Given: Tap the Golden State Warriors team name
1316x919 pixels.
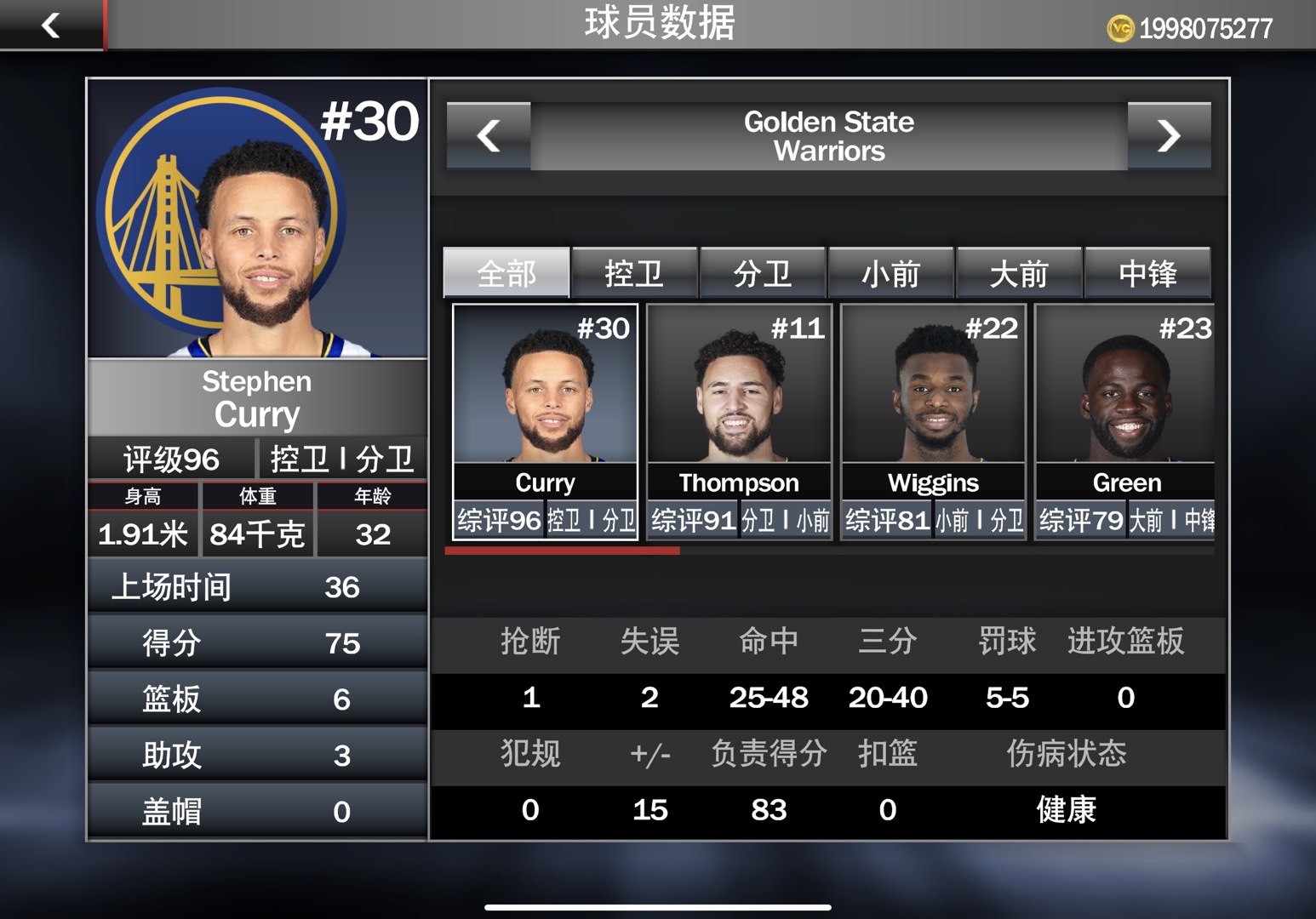Looking at the screenshot, I should (829, 136).
